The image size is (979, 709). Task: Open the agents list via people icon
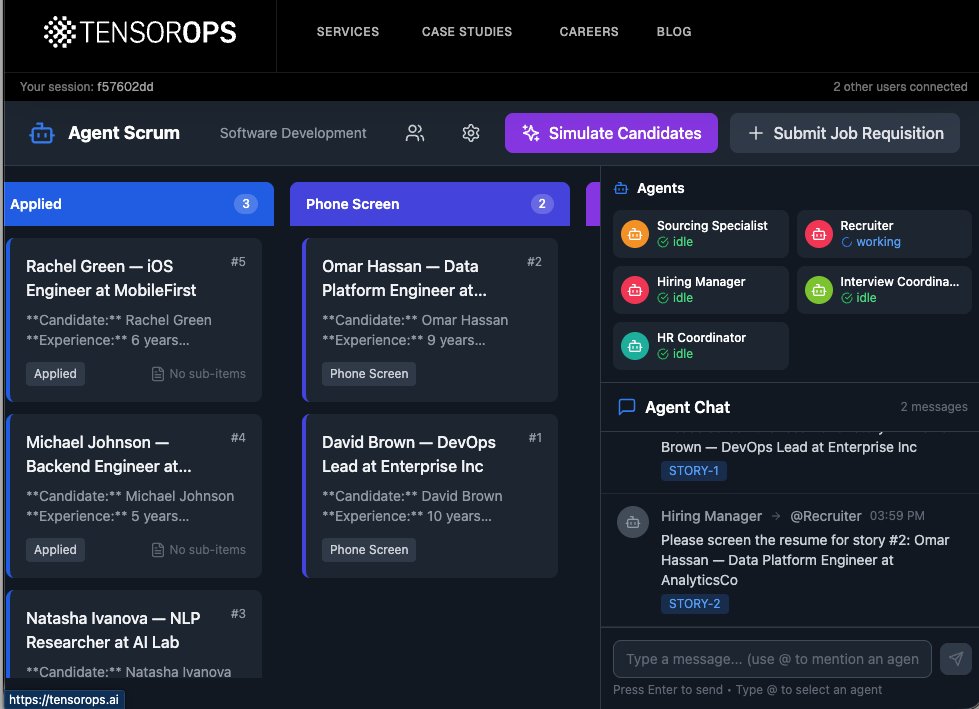pos(415,132)
